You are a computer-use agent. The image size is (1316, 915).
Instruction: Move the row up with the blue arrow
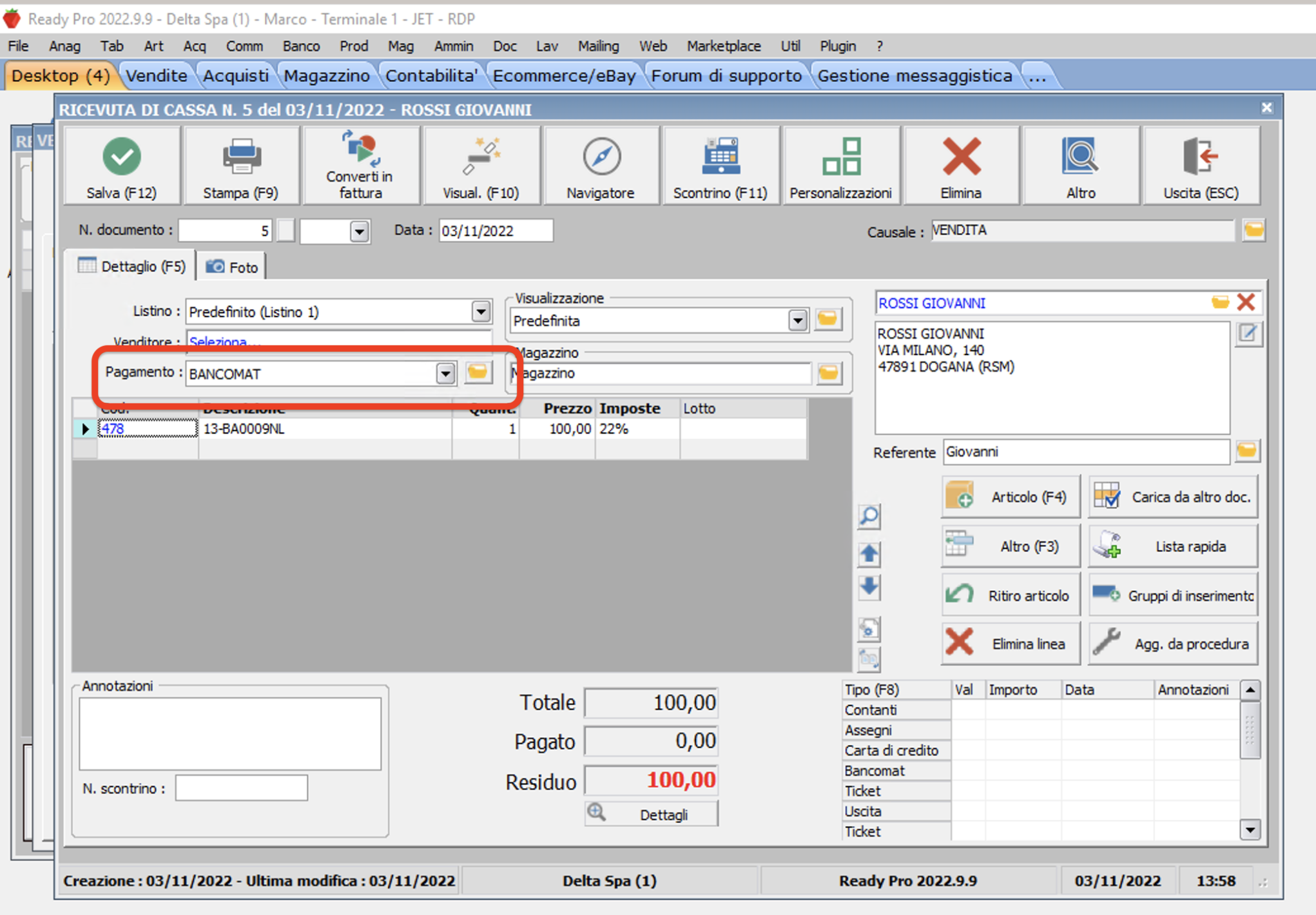[x=869, y=553]
